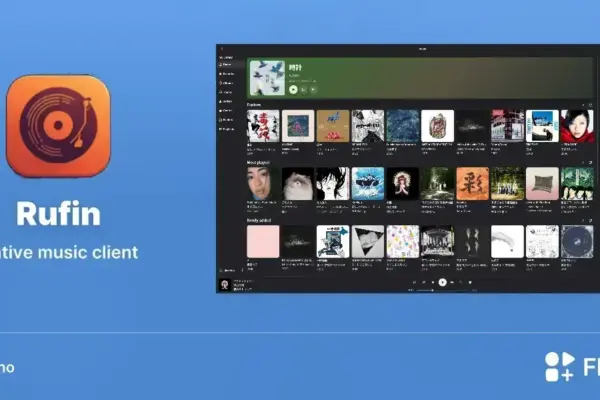Screen dimensions: 600x400
Task: Open the red-calligraphy album first in Explore
Action: (263, 126)
